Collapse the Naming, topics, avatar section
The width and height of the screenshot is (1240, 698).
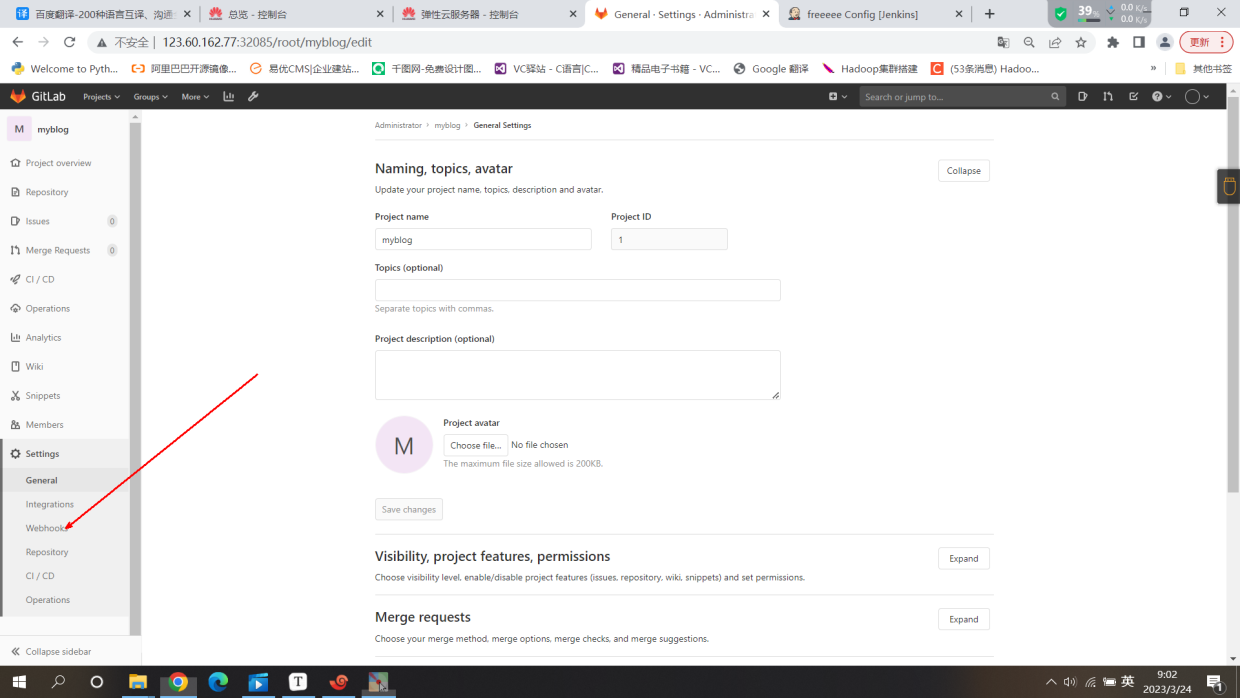[964, 170]
